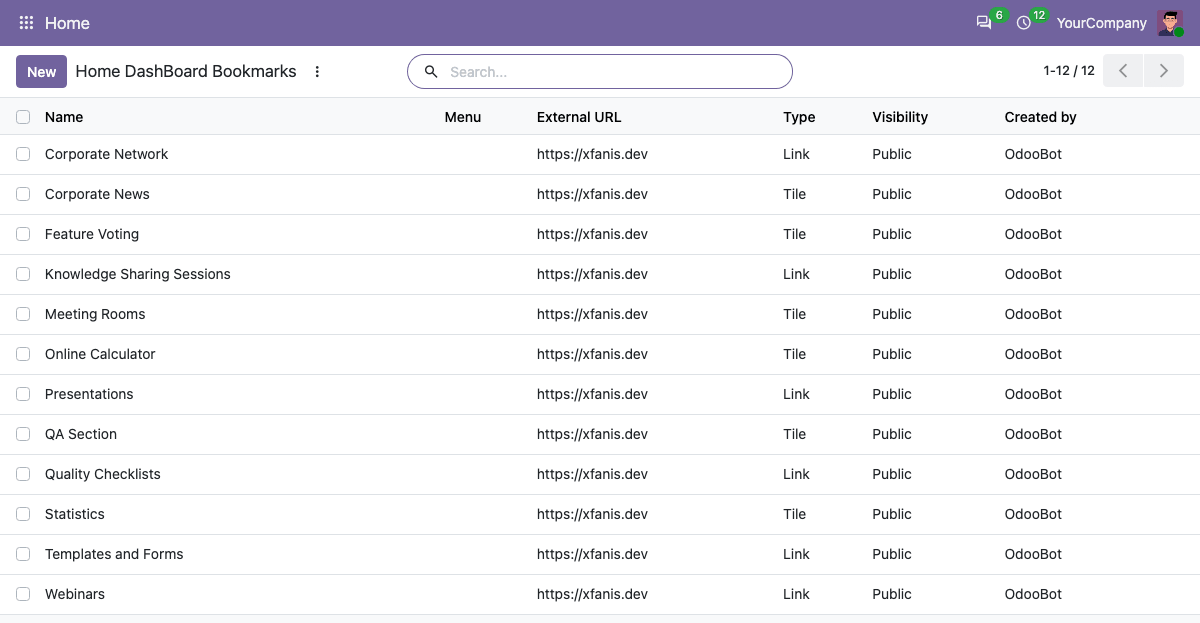Image resolution: width=1200 pixels, height=623 pixels.
Task: Click the Home DashBoard Bookmarks title
Action: 186,72
